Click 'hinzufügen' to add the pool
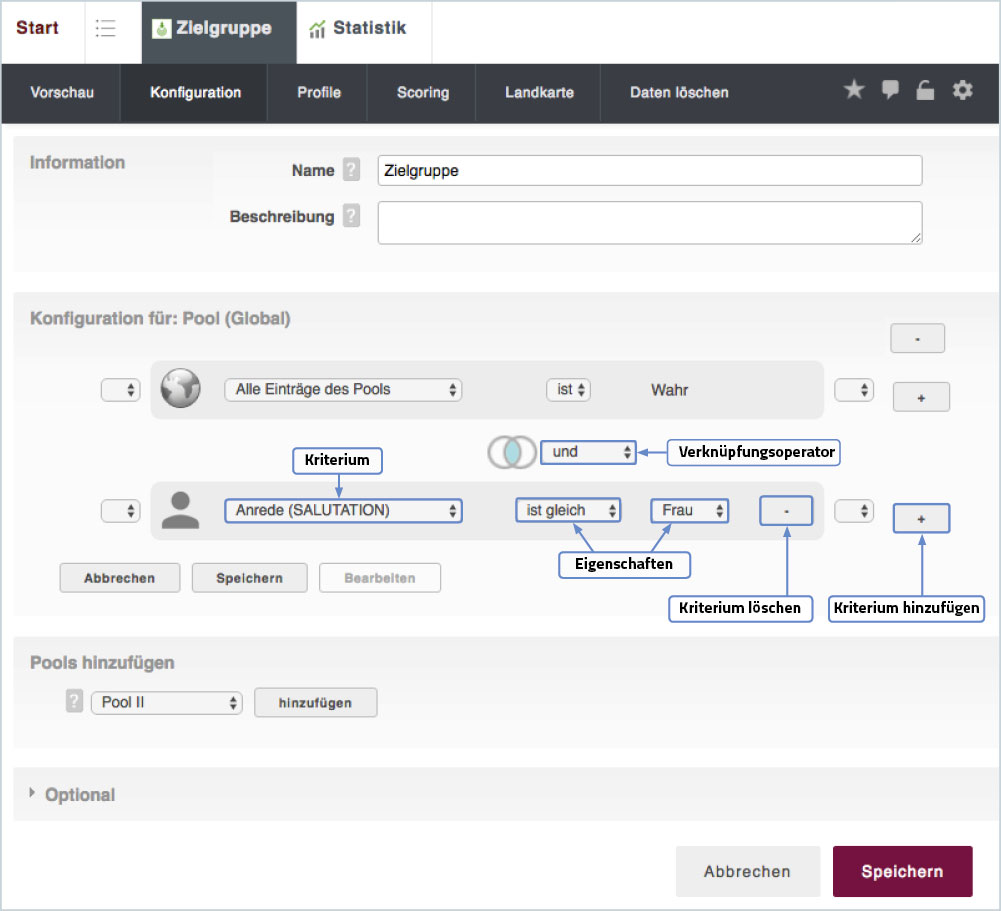Image resolution: width=1001 pixels, height=911 pixels. click(x=315, y=703)
